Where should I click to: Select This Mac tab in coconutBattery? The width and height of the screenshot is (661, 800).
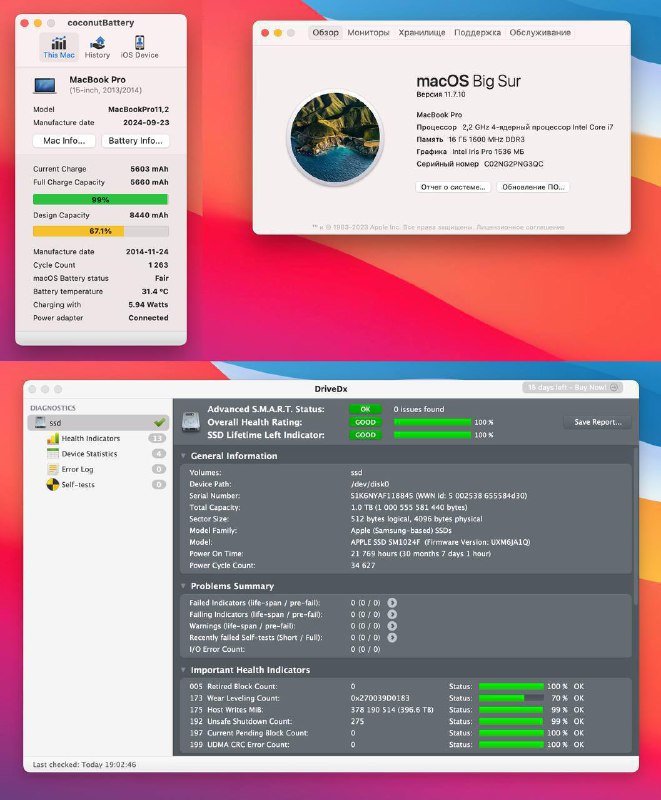(x=59, y=47)
